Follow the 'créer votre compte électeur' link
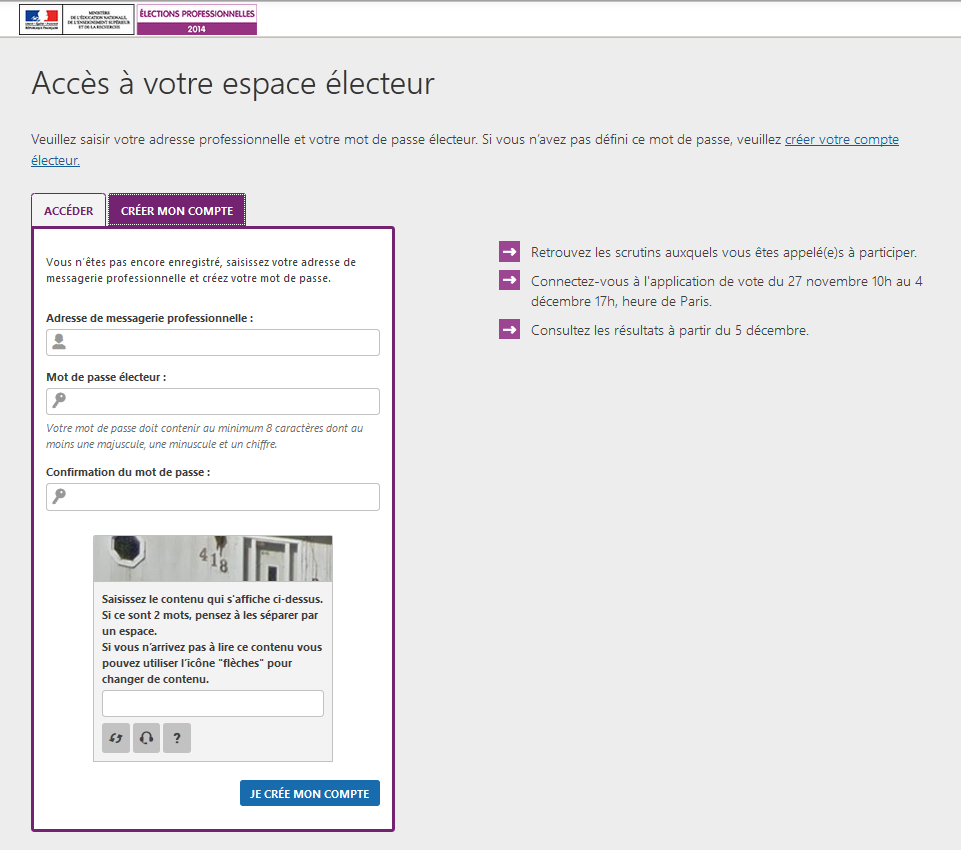Image resolution: width=961 pixels, height=850 pixels. [x=841, y=140]
